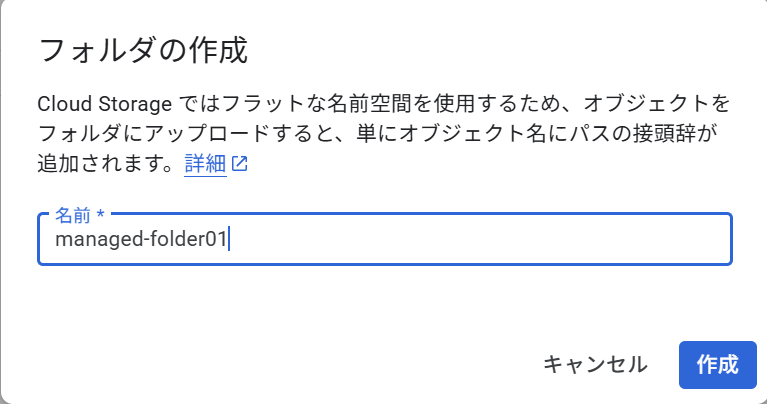Click "folder01" text in the name field
Screen dimensions: 767x404
pos(194,240)
